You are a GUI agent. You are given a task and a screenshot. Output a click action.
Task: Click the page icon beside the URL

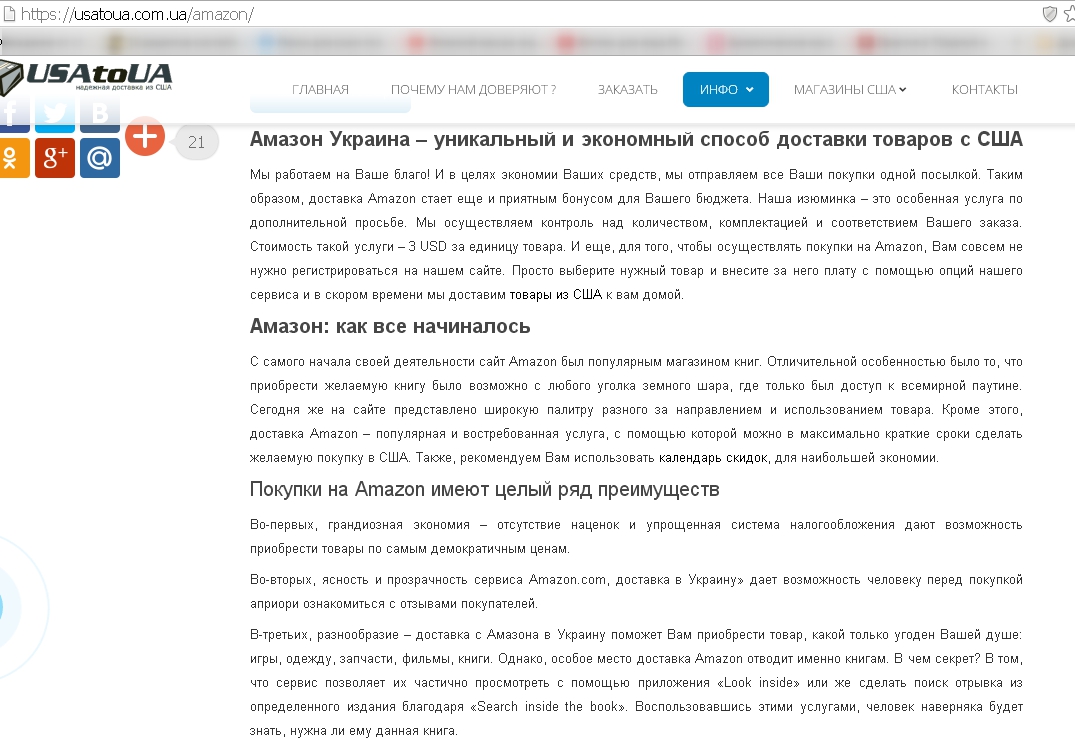9,14
